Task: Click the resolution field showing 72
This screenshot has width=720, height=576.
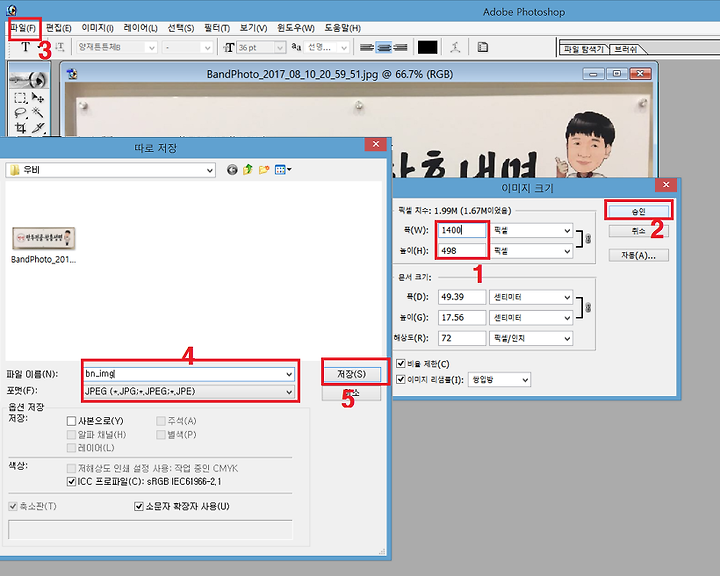Action: click(462, 339)
